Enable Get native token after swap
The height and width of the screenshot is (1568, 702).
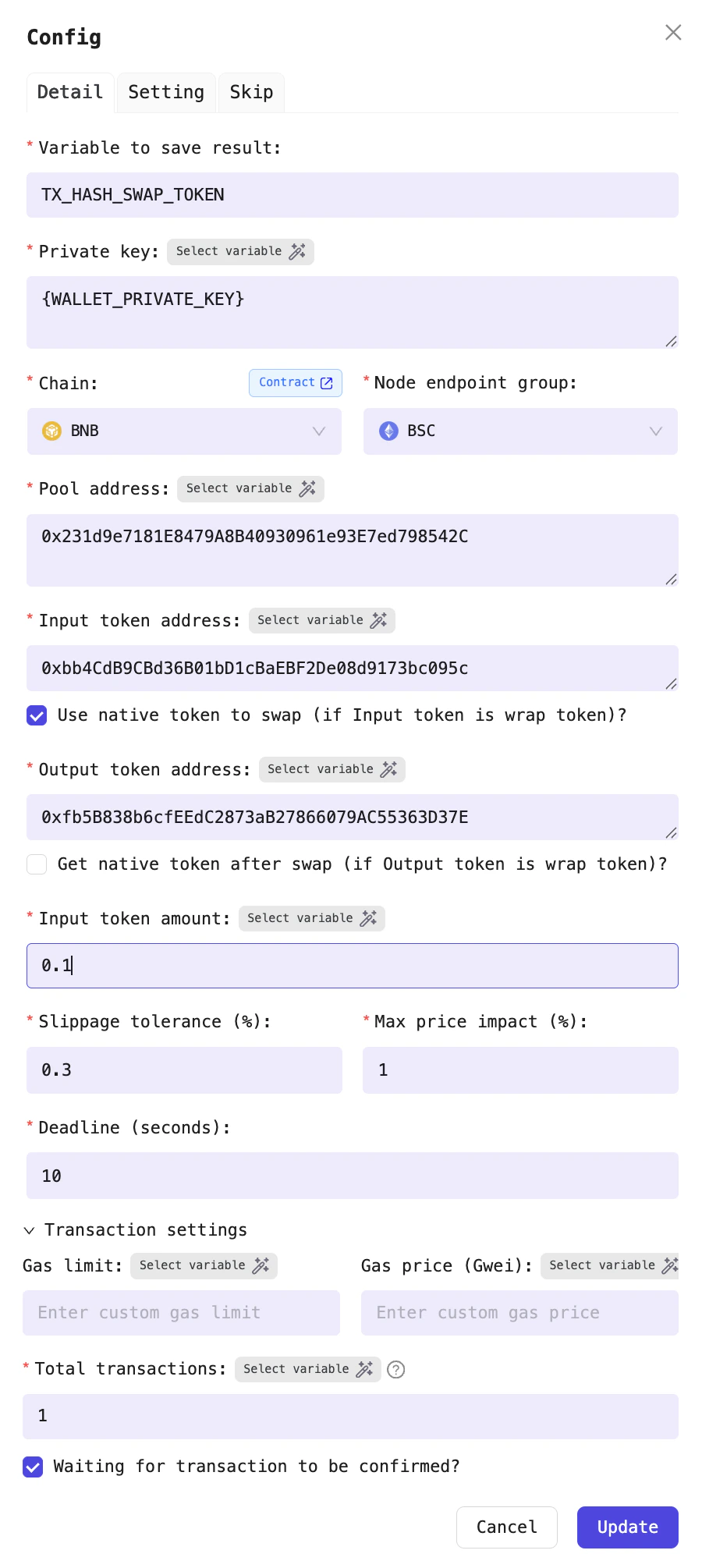tap(36, 864)
